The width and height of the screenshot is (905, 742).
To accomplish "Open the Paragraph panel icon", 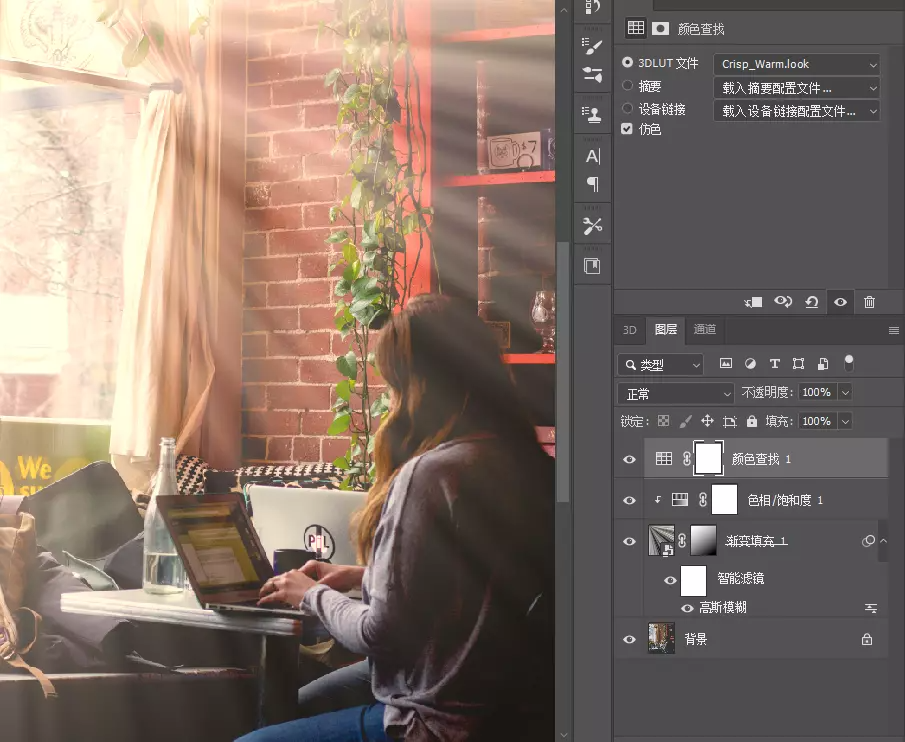I will (593, 184).
